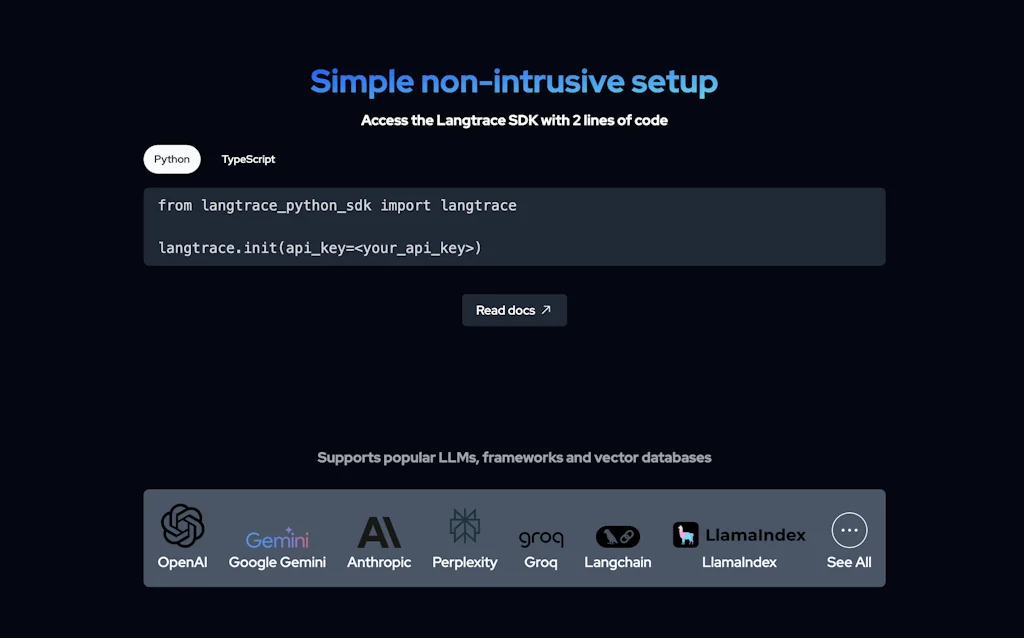Click the langtrace.init code line
The height and width of the screenshot is (638, 1024).
coord(321,247)
